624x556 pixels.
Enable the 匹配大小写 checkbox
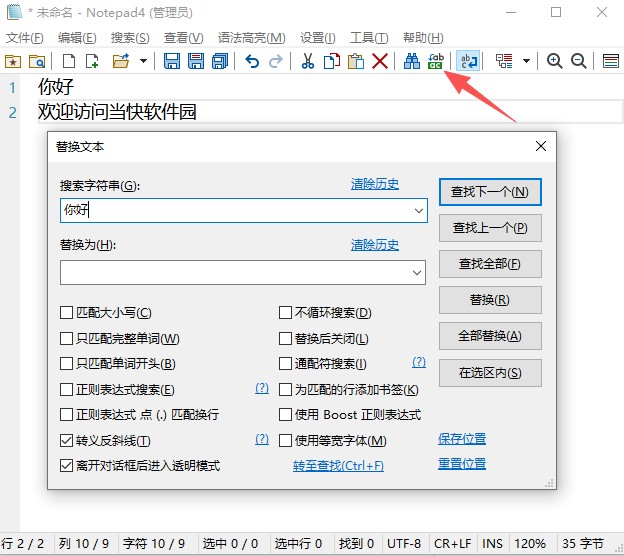[67, 313]
